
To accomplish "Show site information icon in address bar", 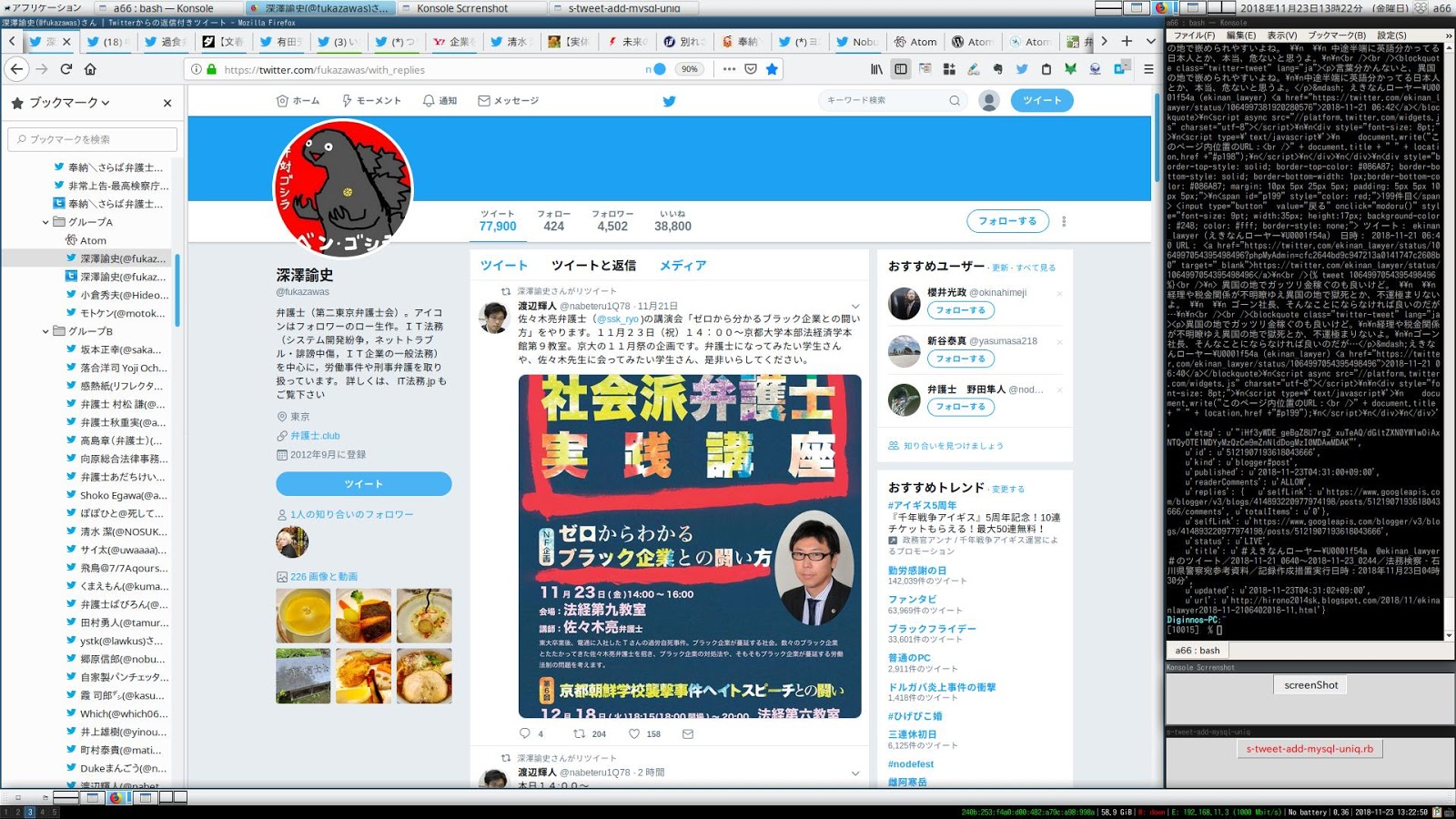I will click(x=196, y=69).
